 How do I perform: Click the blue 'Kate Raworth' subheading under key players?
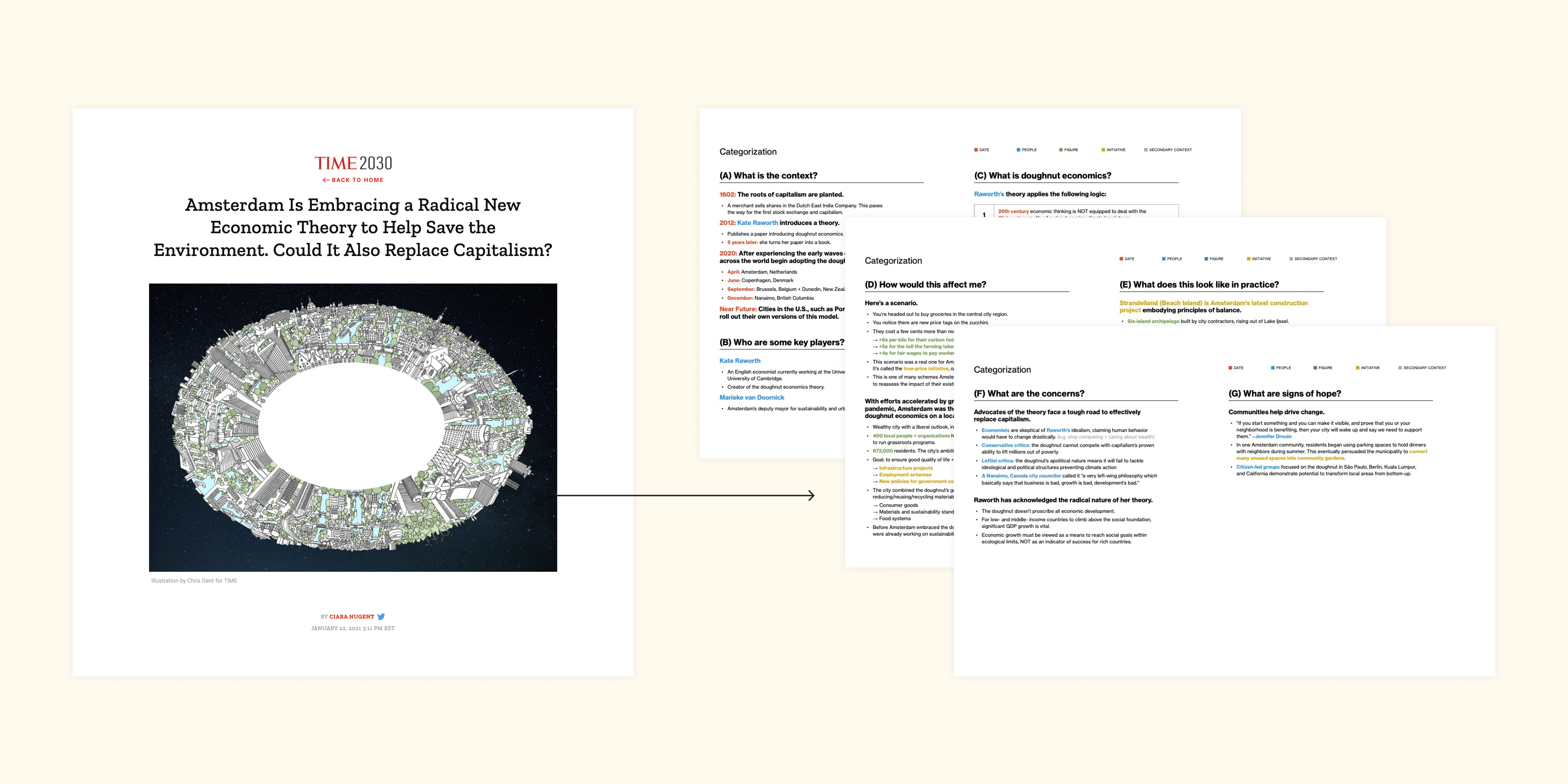click(740, 361)
